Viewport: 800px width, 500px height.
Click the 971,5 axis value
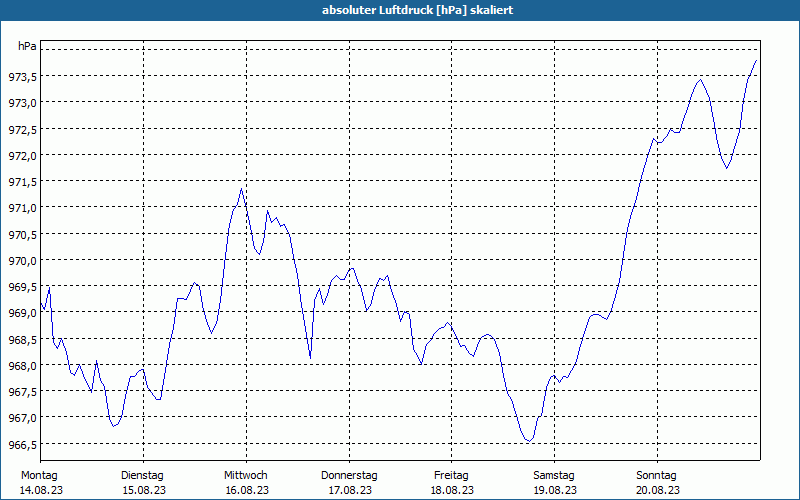(22, 182)
